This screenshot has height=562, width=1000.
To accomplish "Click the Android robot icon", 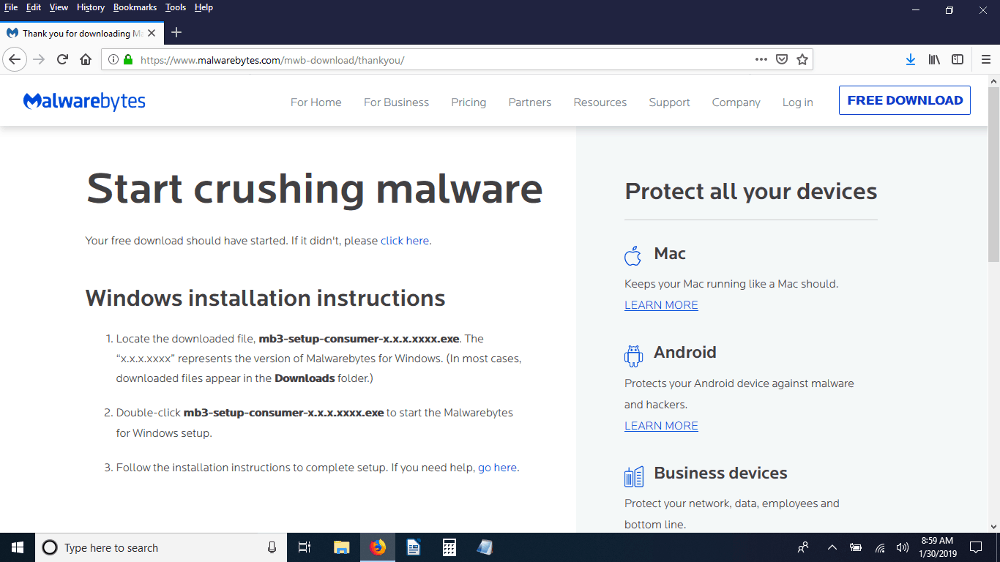I will click(633, 355).
